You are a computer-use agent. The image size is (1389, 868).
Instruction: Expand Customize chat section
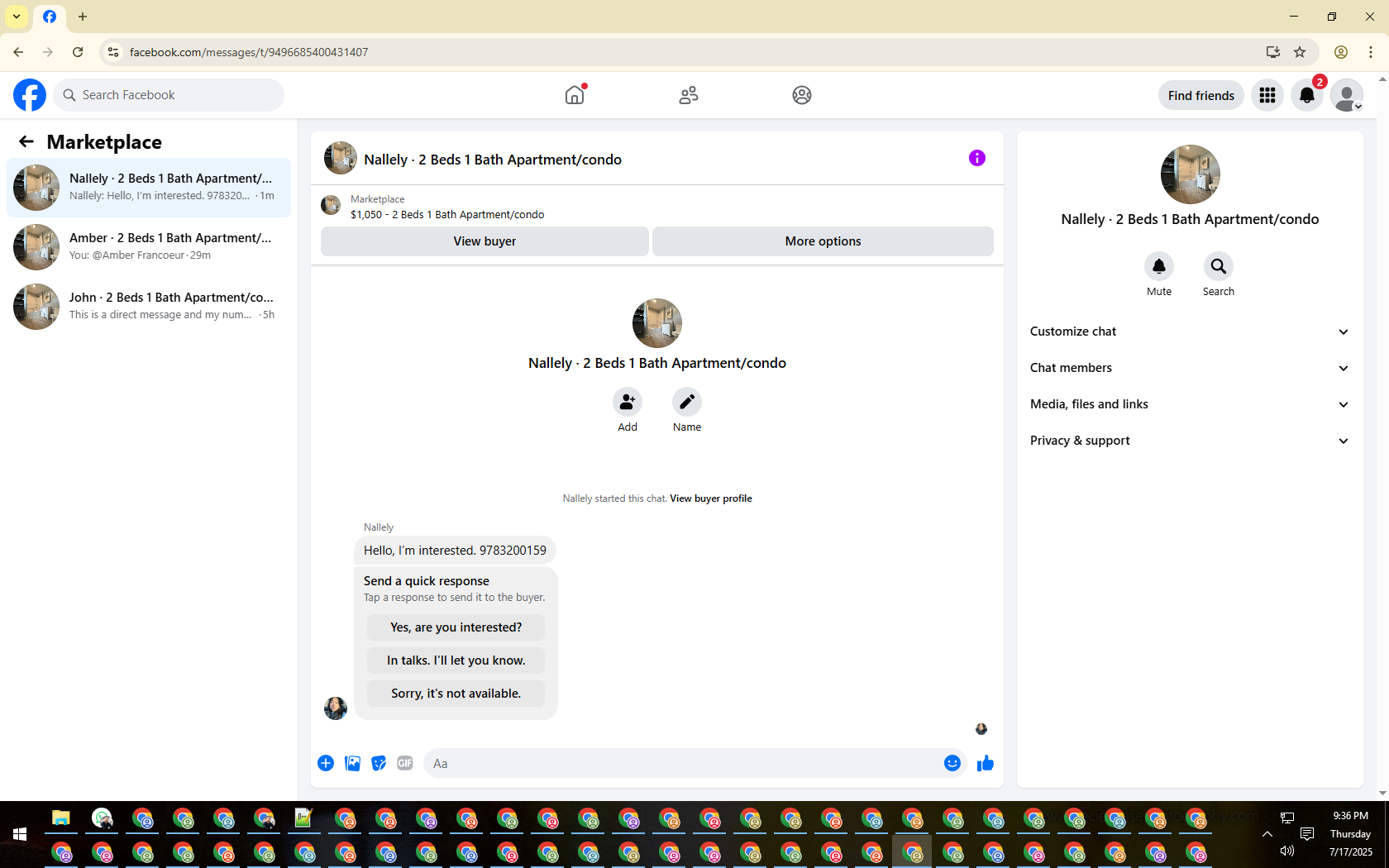pyautogui.click(x=1190, y=331)
